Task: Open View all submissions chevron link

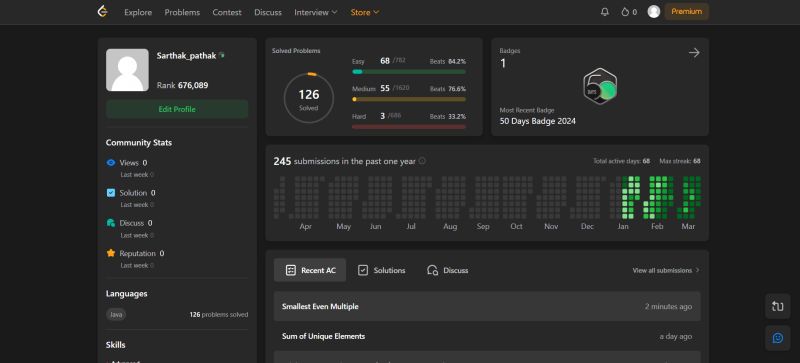Action: click(666, 270)
